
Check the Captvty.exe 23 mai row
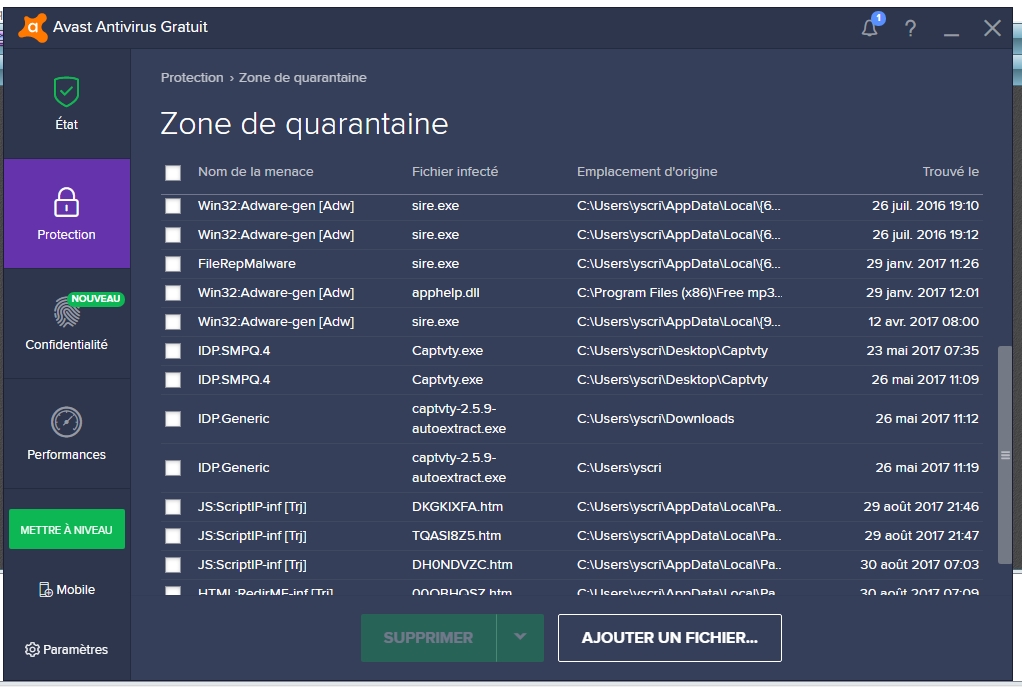click(x=173, y=351)
